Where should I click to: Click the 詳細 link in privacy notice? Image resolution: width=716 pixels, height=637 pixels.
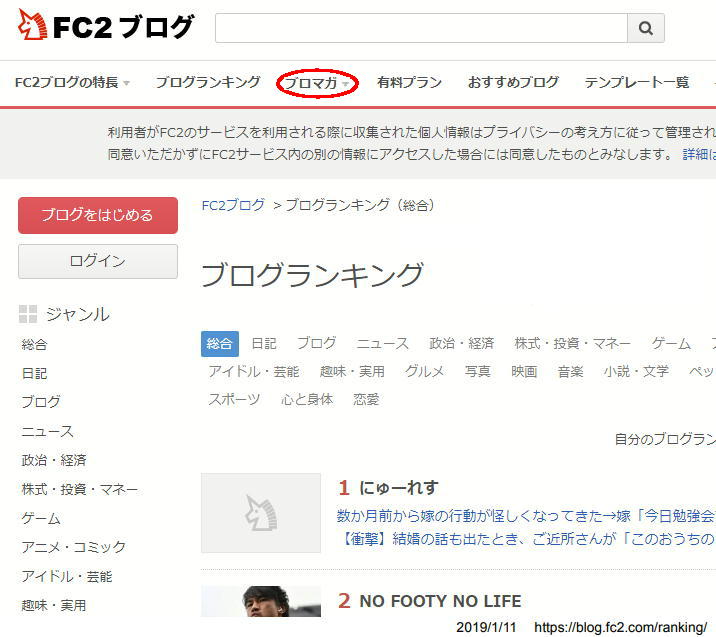[699, 154]
